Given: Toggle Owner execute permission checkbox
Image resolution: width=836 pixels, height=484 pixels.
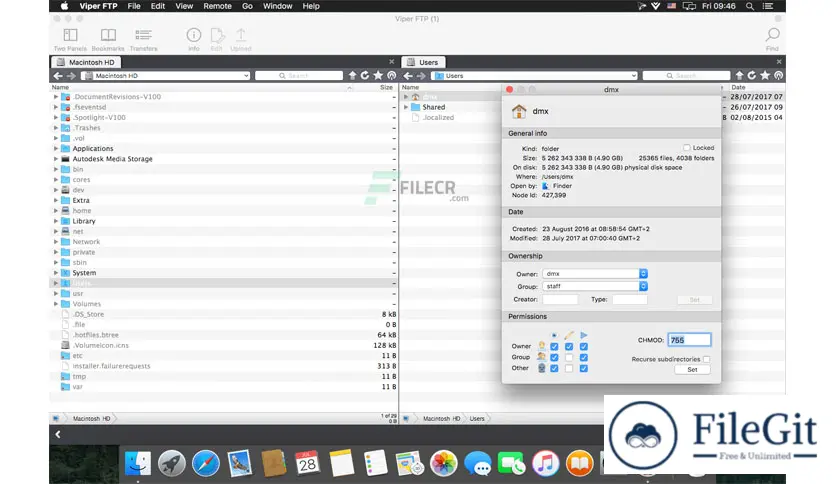Looking at the screenshot, I should [x=584, y=346].
